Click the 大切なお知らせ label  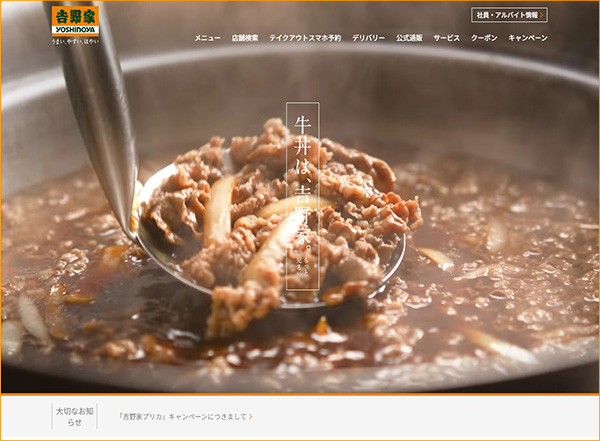75,416
